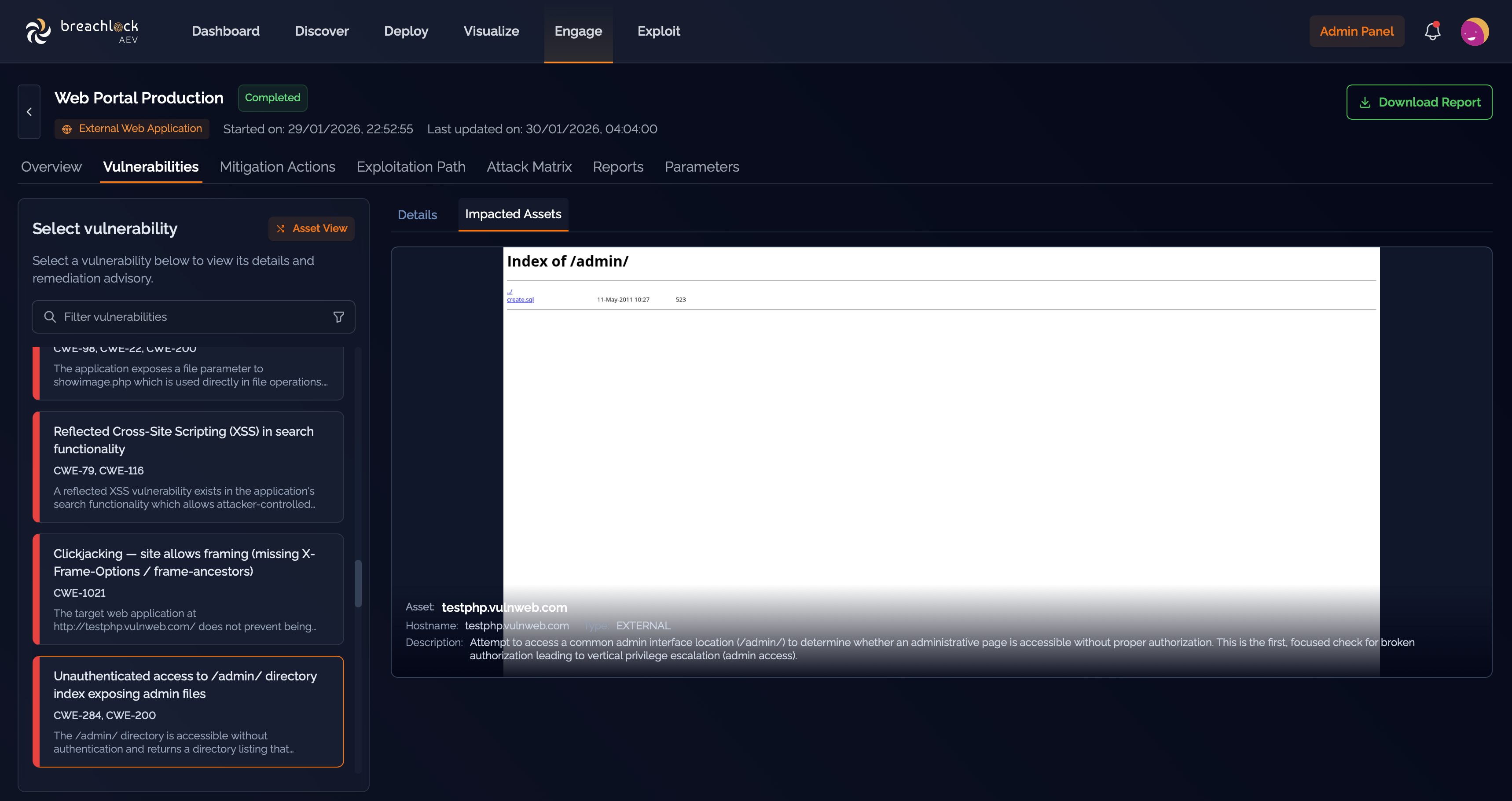Click the search magnifier icon

[50, 317]
